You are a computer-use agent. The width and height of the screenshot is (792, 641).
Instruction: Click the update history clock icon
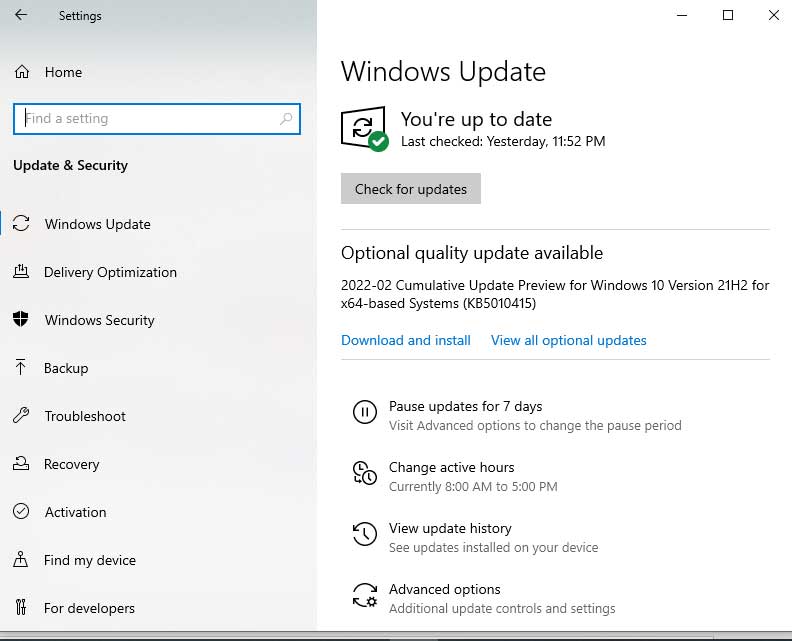pos(365,534)
